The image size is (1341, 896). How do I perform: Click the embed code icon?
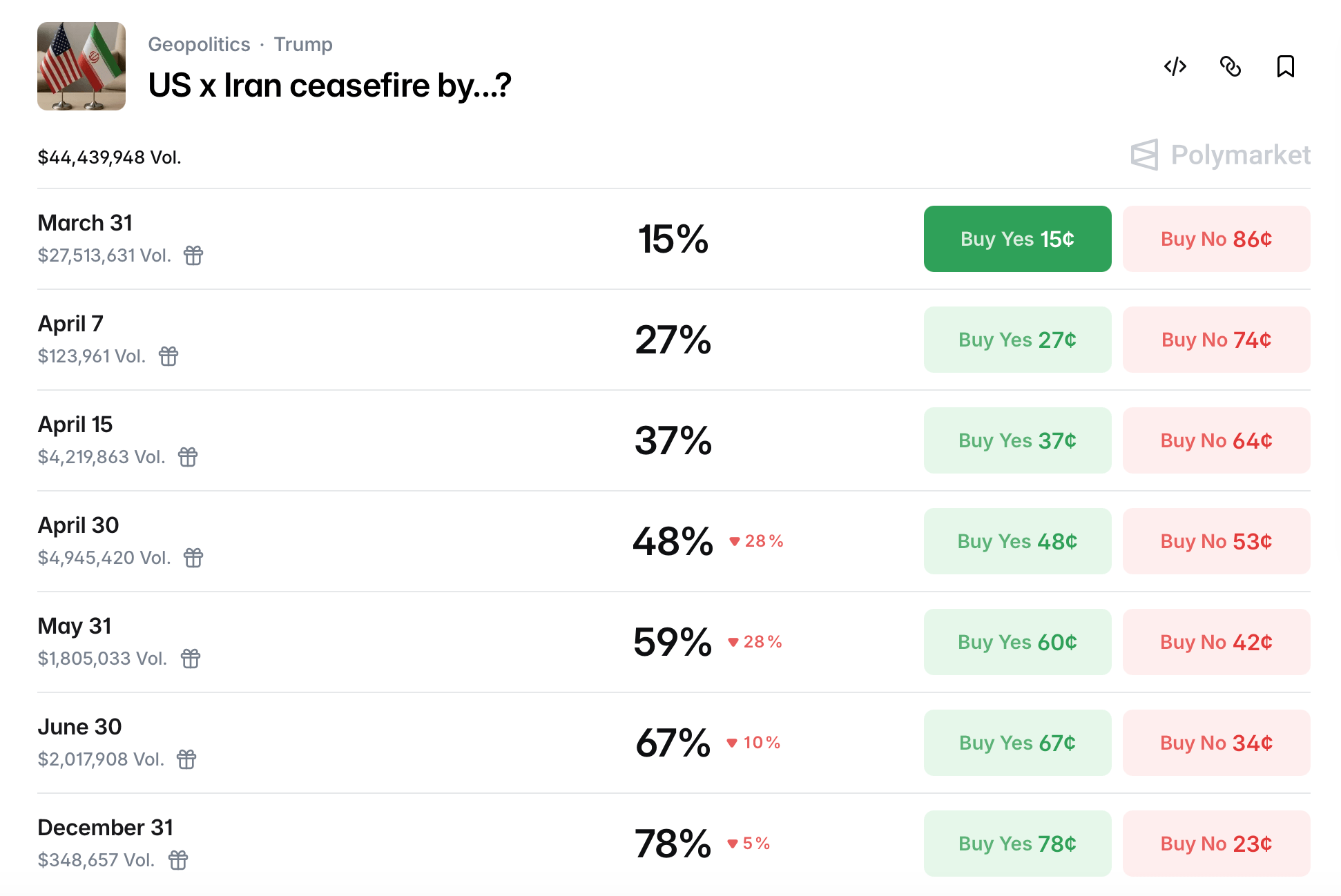click(x=1175, y=66)
